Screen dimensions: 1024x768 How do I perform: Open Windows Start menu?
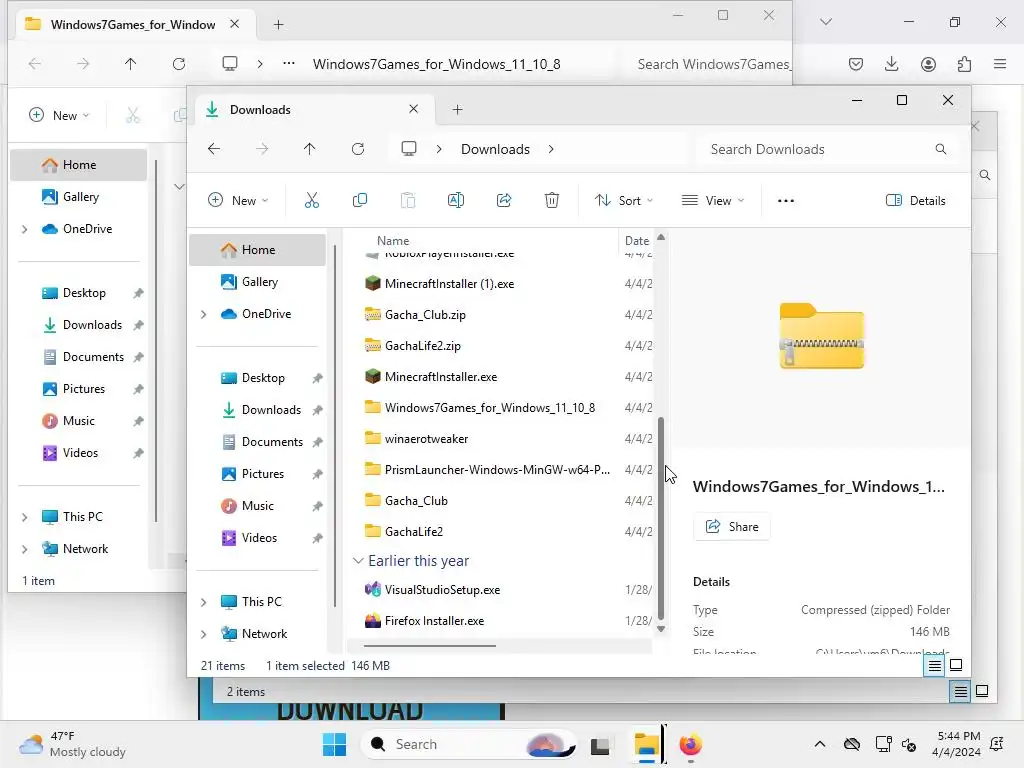click(x=334, y=744)
